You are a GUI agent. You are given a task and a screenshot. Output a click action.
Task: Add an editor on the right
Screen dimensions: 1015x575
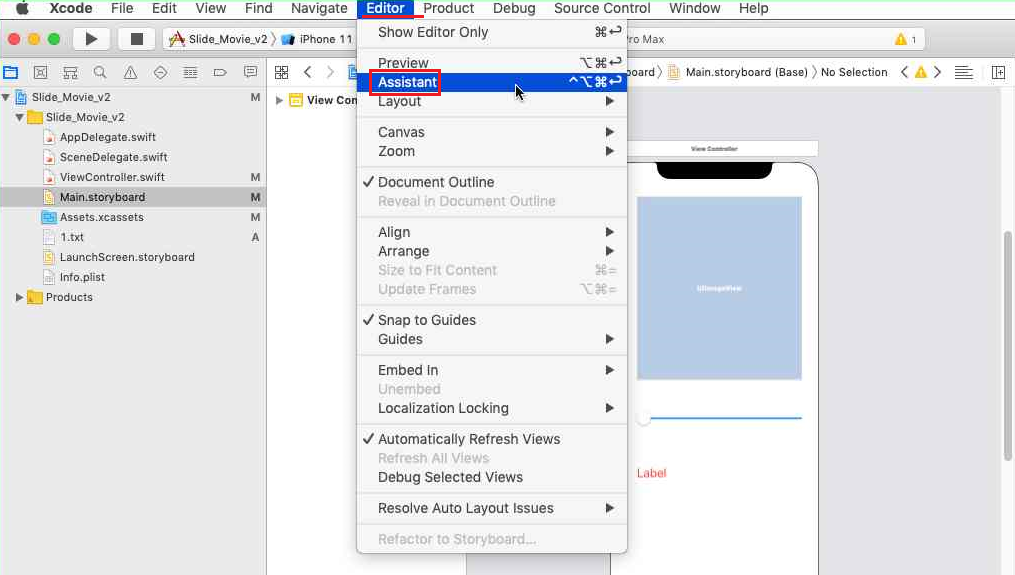click(998, 73)
